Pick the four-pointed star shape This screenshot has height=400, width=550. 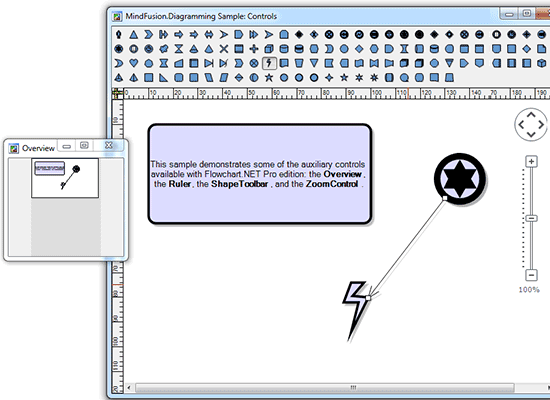coord(329,78)
